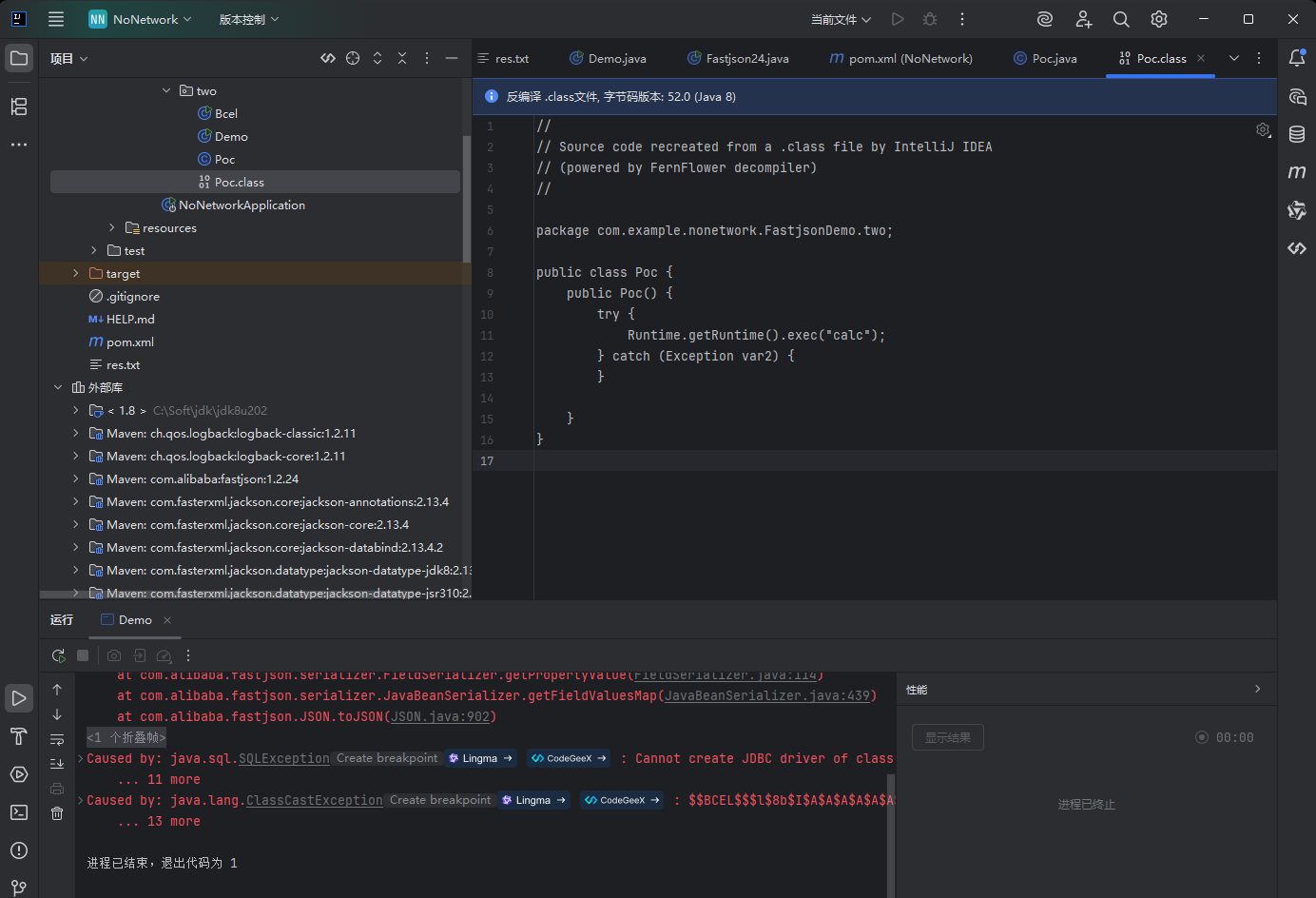Open project panel options menu
Image resolution: width=1316 pixels, height=898 pixels.
[x=427, y=58]
